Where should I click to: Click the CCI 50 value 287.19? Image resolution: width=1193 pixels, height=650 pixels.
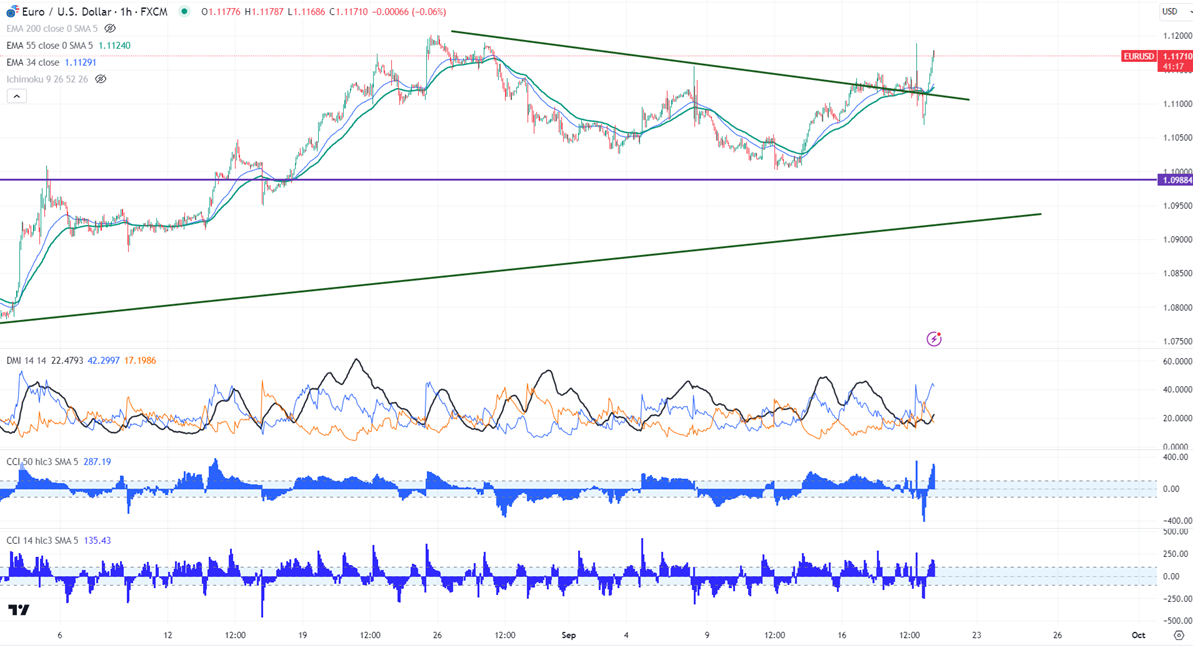pos(97,462)
